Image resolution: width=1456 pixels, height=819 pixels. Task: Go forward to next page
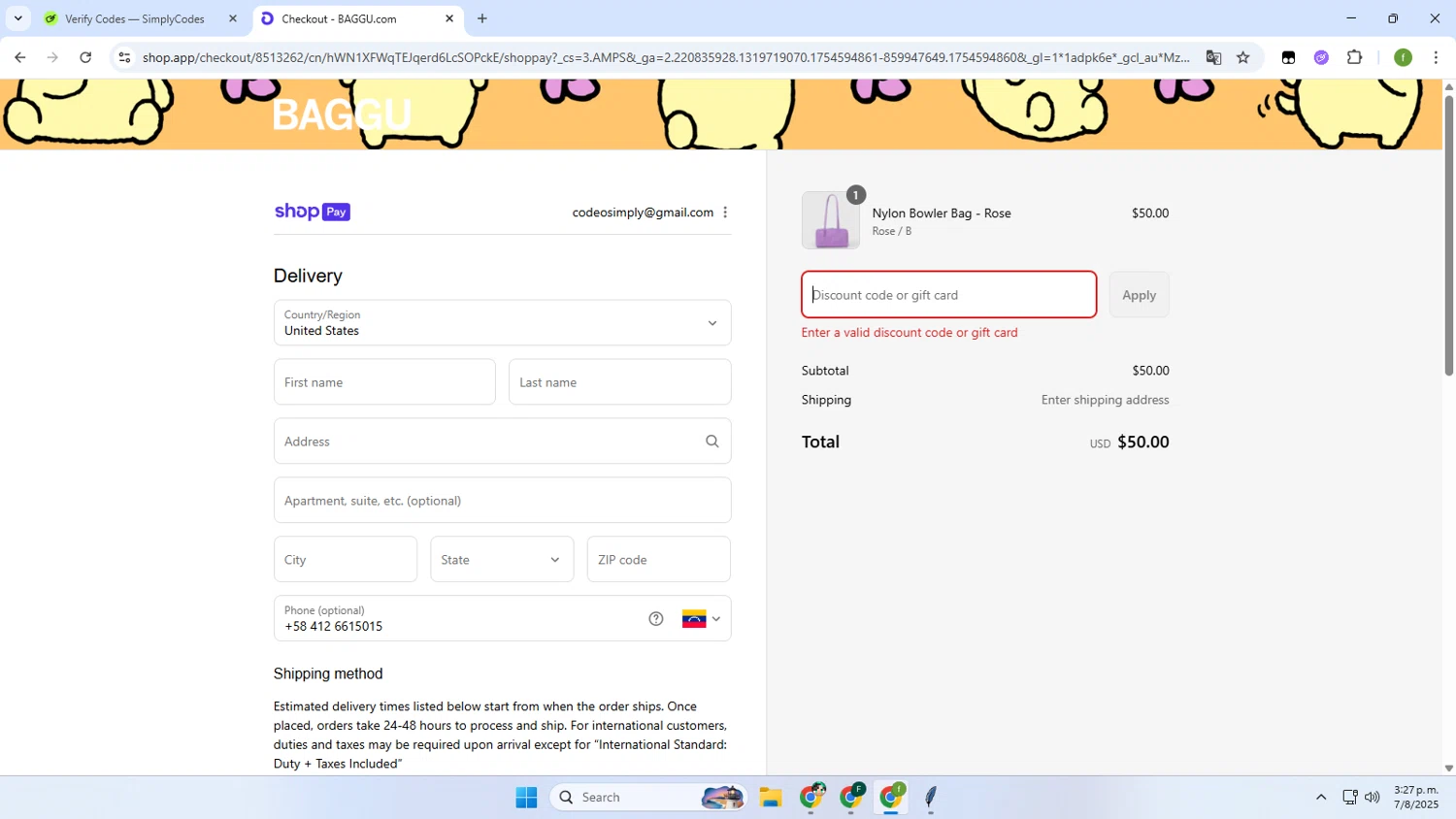click(52, 57)
